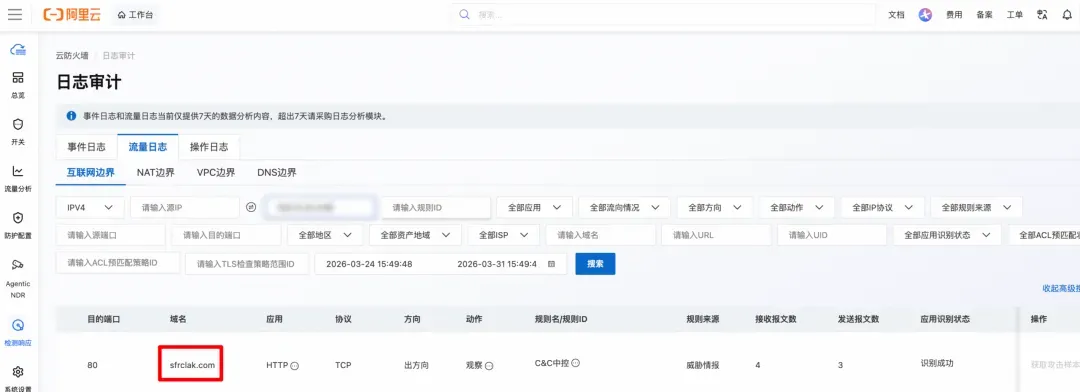Click the info icon next to C&C中控

pos(576,362)
